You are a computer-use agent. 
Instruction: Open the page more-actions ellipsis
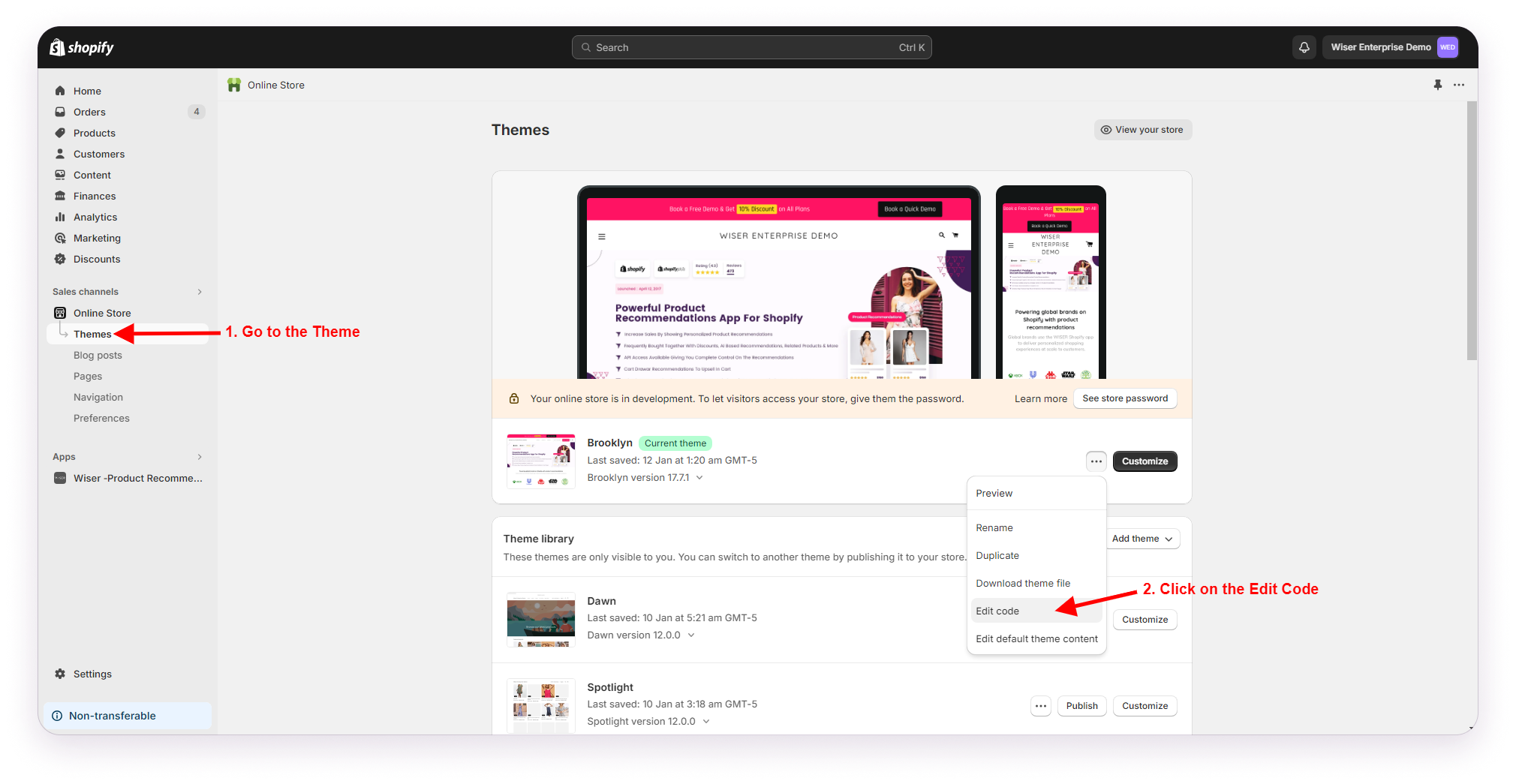pos(1458,85)
